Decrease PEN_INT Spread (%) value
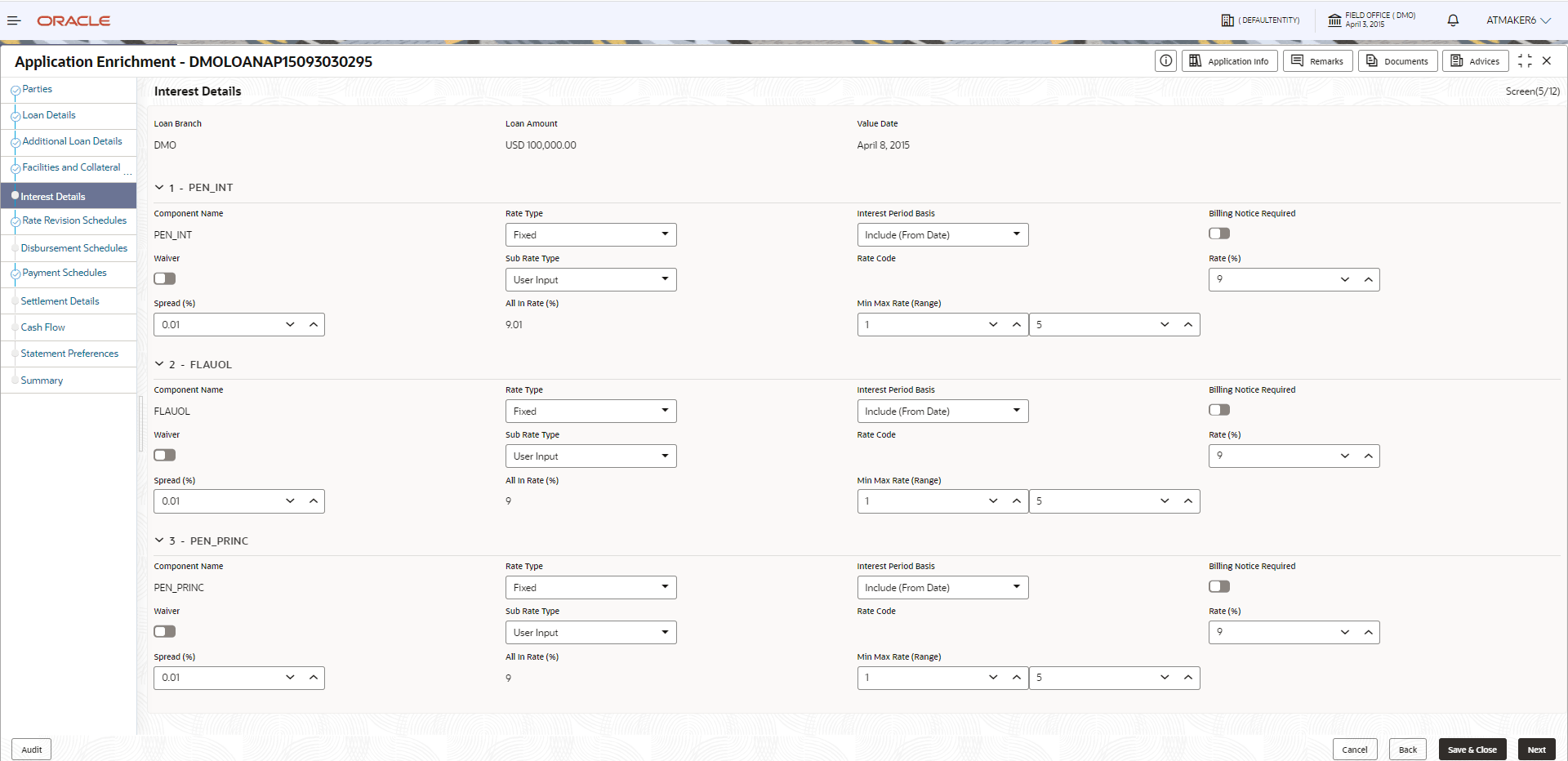1568x761 pixels. pyautogui.click(x=290, y=324)
